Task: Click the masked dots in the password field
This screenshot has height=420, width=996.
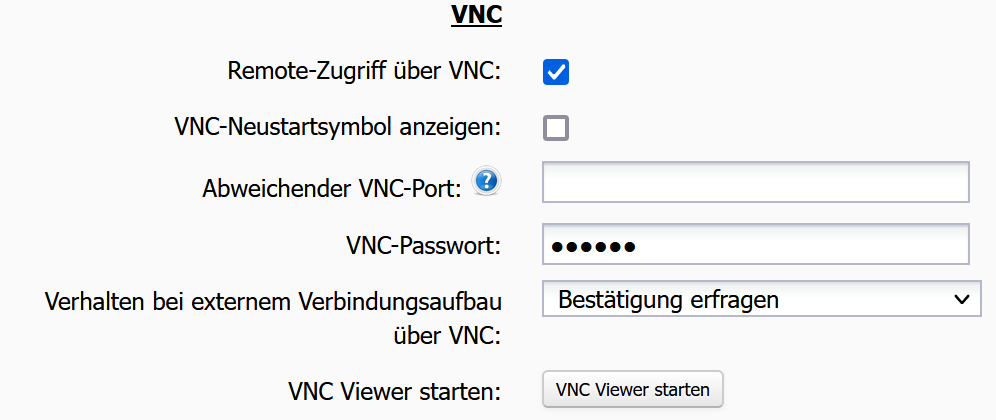Action: (594, 246)
